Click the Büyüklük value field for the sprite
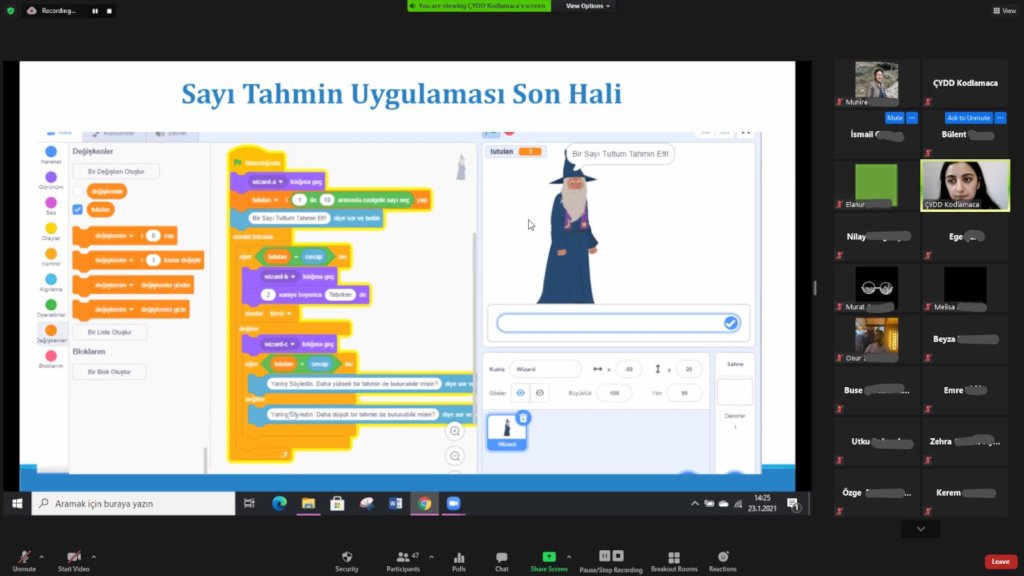 pos(614,393)
